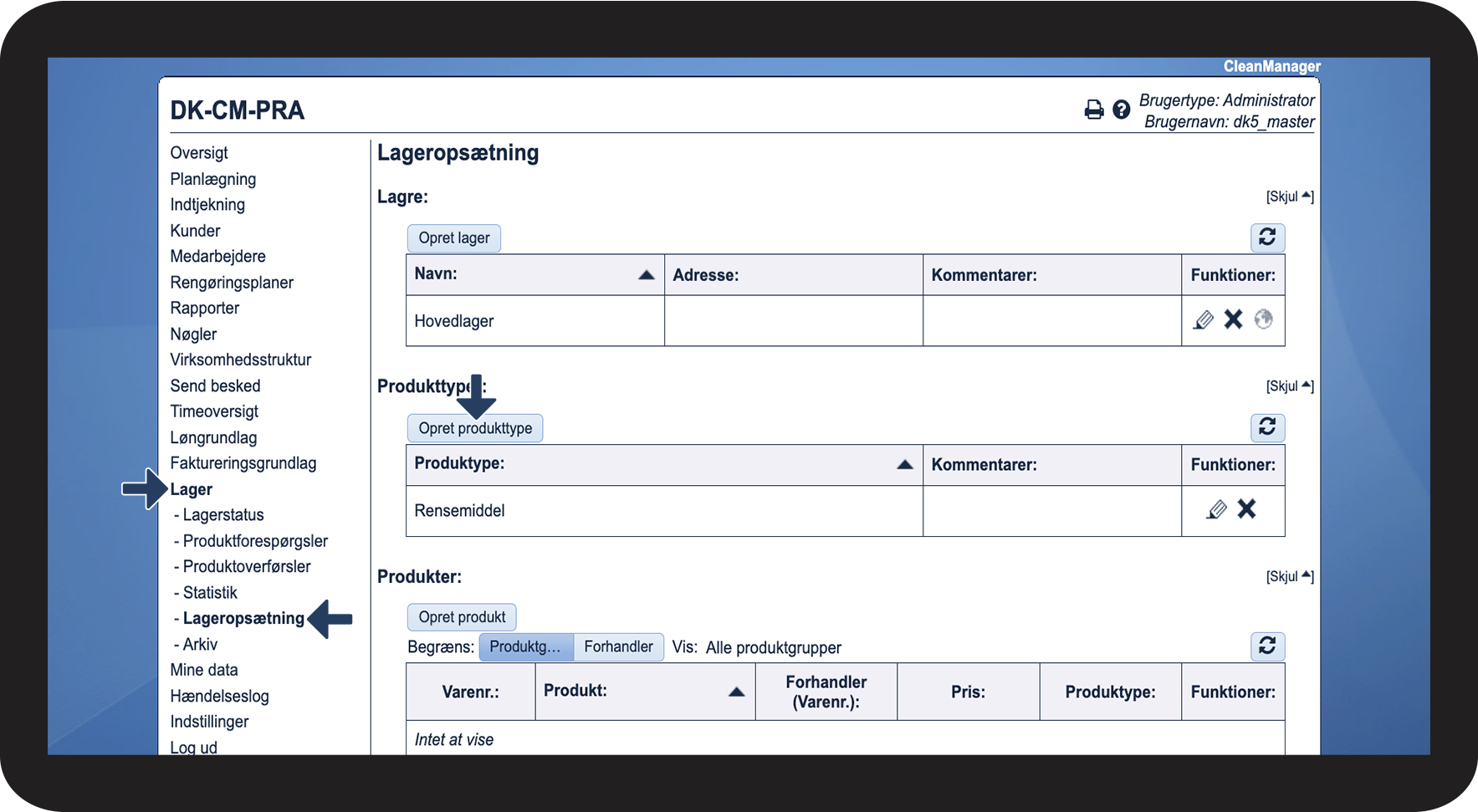Screen dimensions: 1478x812
Task: Delete the Rensemiddel product type
Action: tap(1246, 509)
